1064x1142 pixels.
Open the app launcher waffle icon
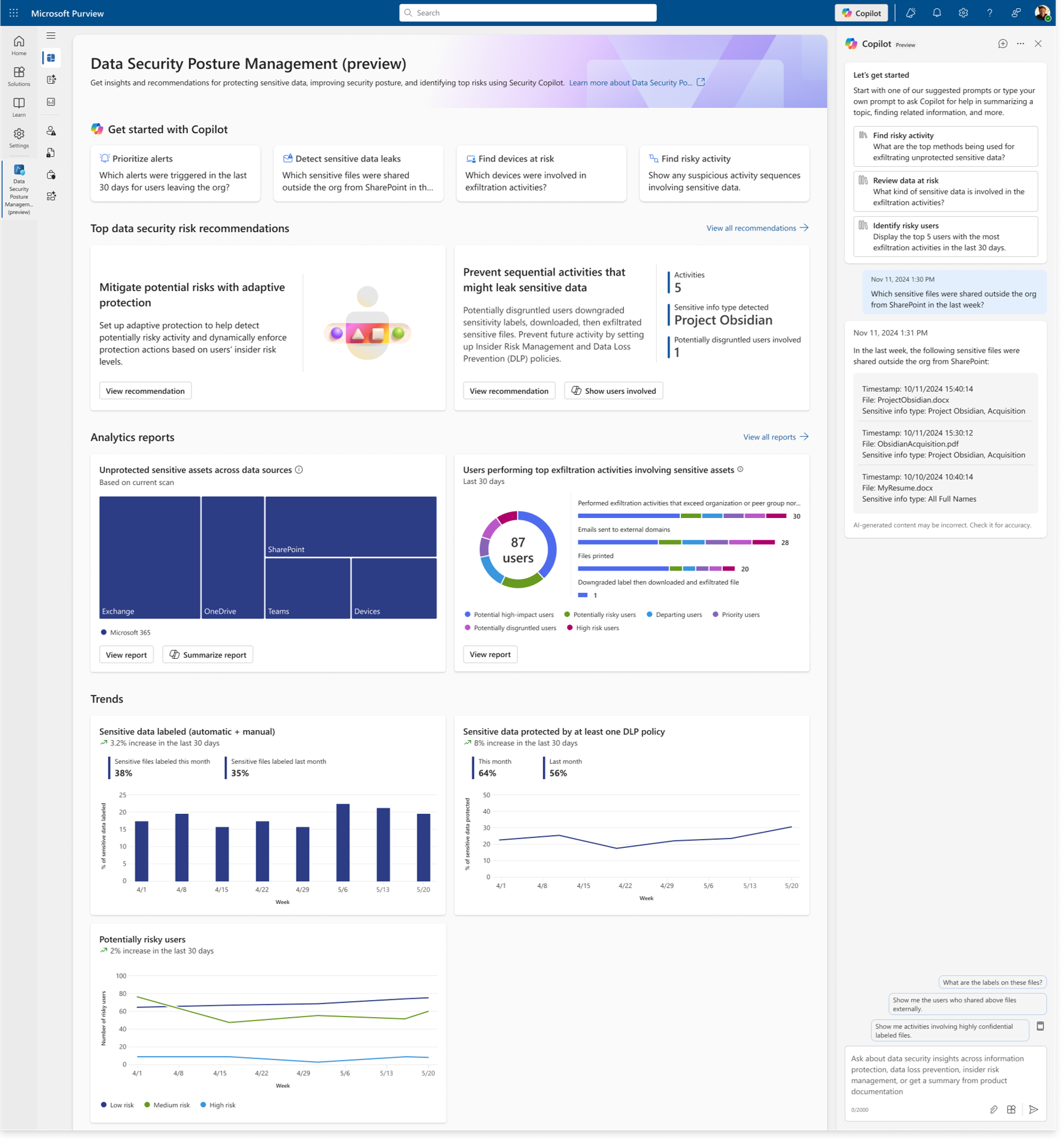(14, 13)
